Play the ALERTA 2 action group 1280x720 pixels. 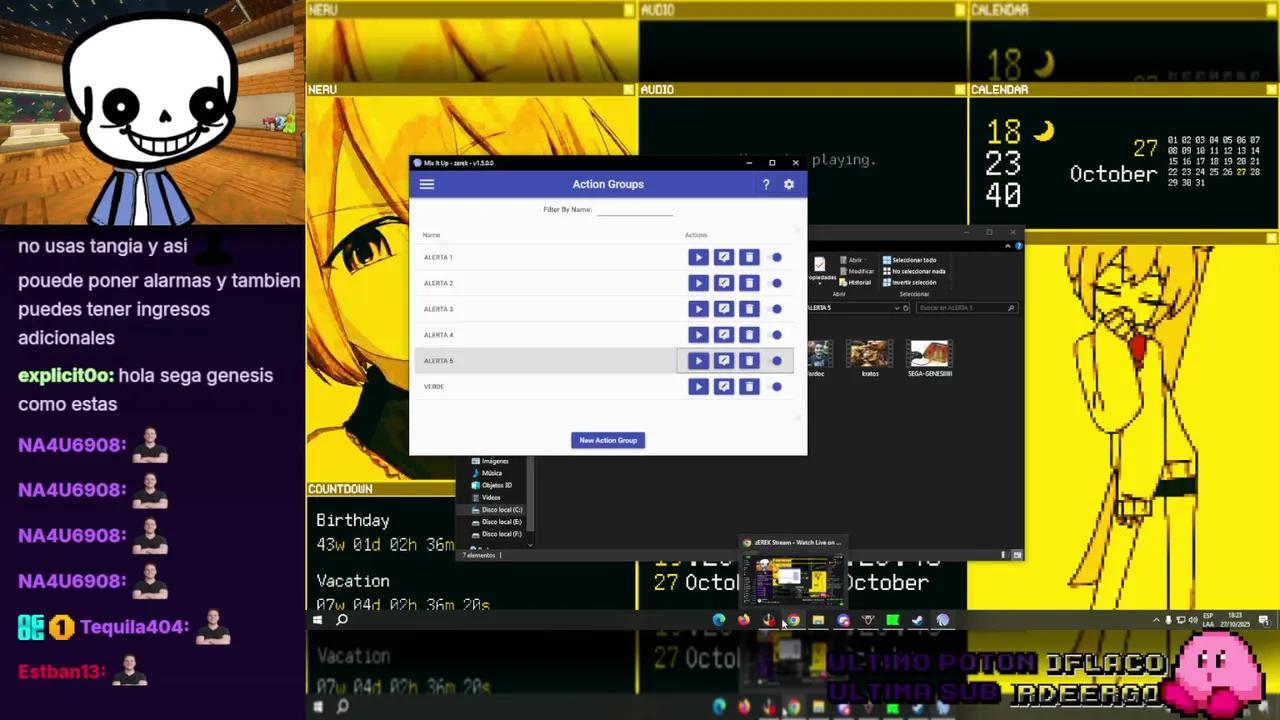point(698,283)
